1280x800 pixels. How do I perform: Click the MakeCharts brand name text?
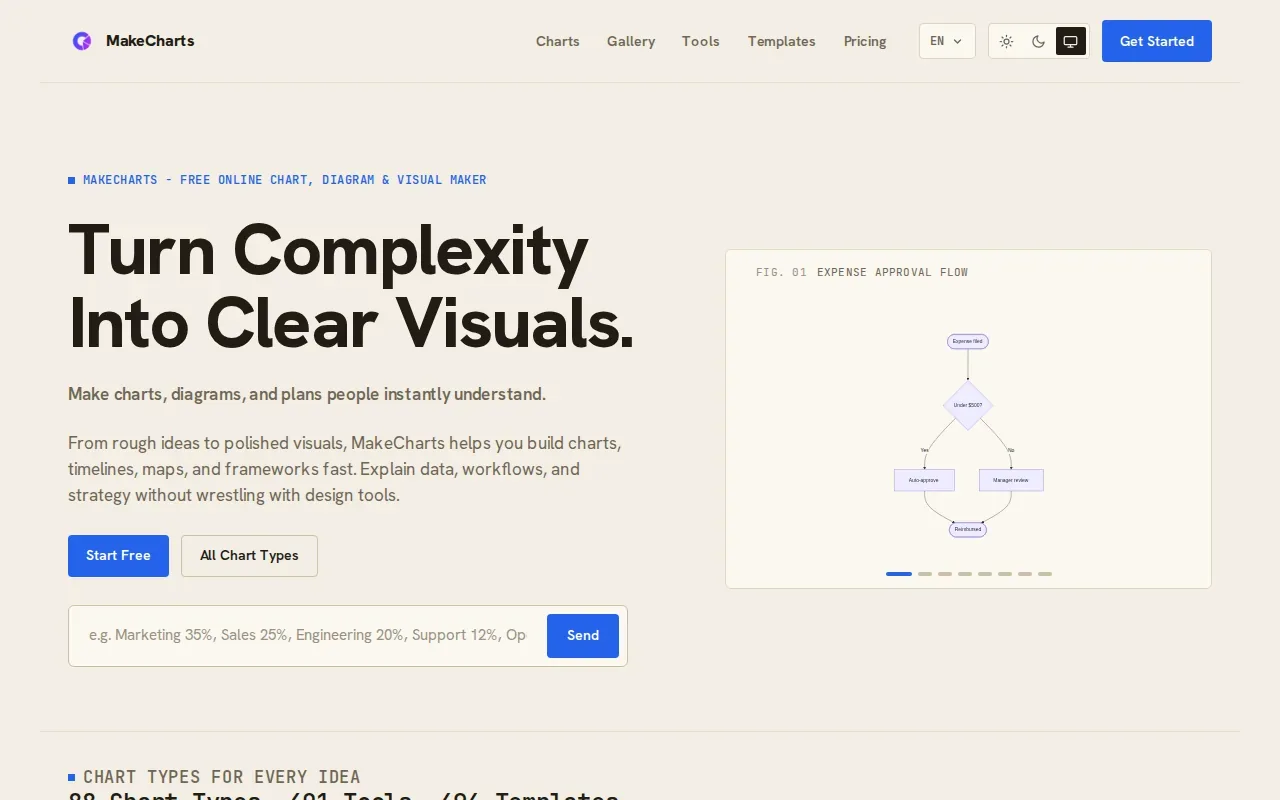[150, 41]
